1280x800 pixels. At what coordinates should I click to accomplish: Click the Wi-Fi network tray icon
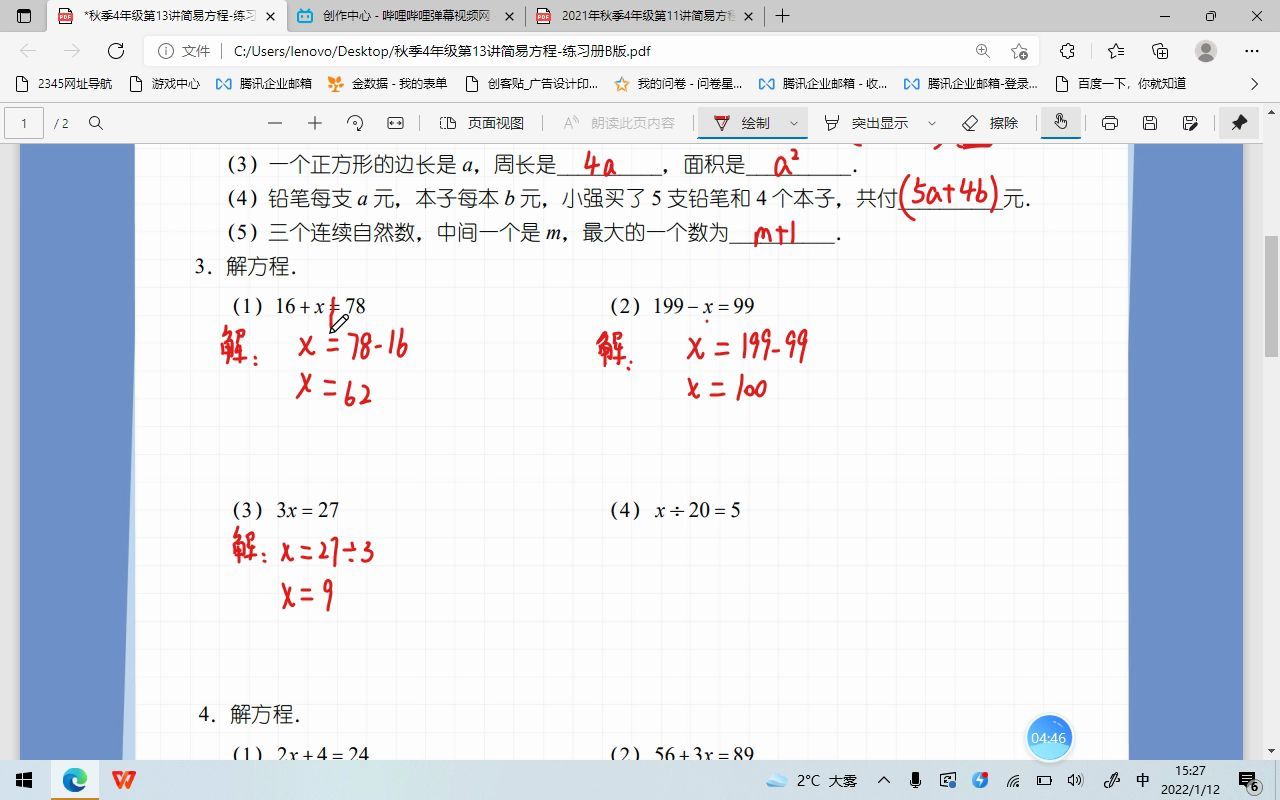(x=1013, y=780)
